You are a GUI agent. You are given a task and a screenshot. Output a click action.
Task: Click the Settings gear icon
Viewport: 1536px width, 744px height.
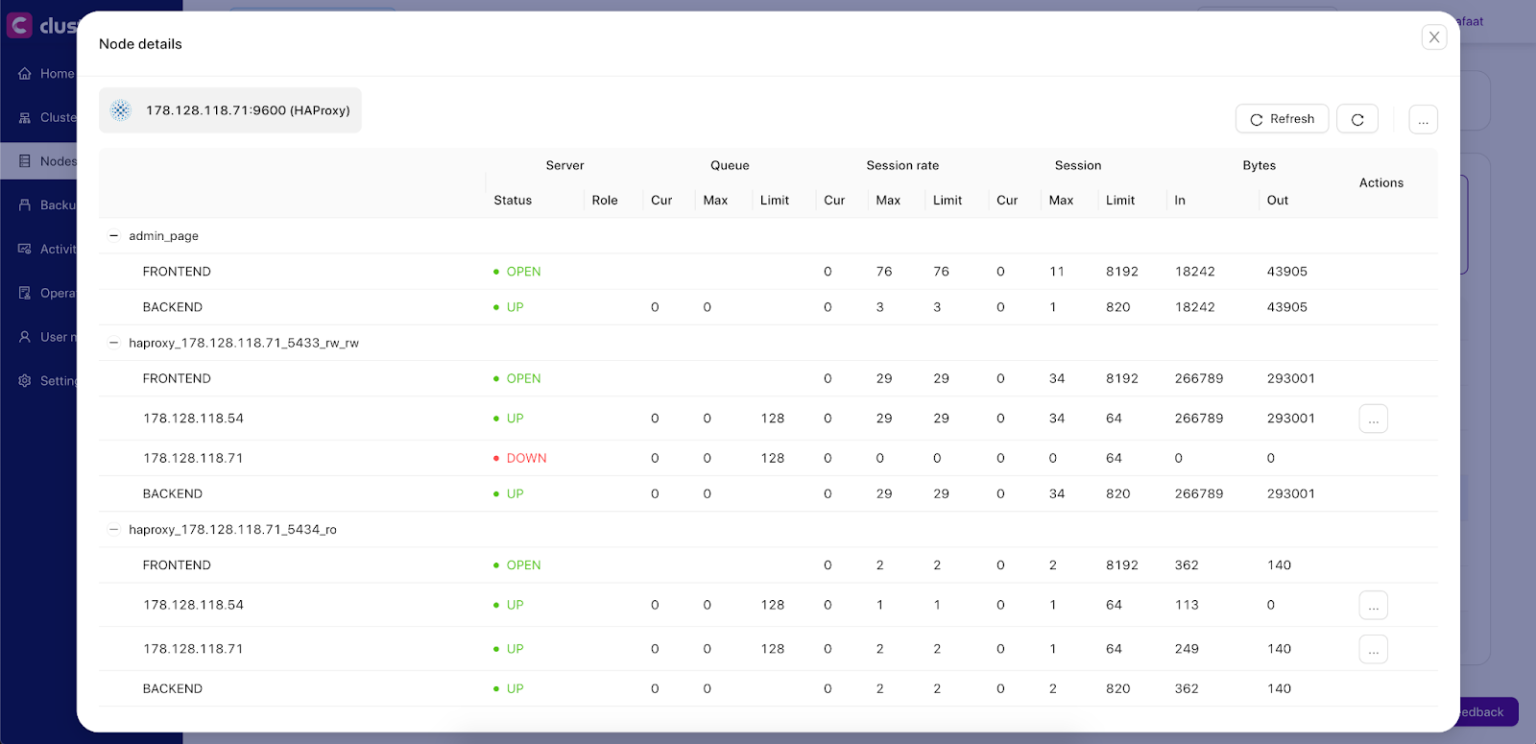[x=25, y=381]
